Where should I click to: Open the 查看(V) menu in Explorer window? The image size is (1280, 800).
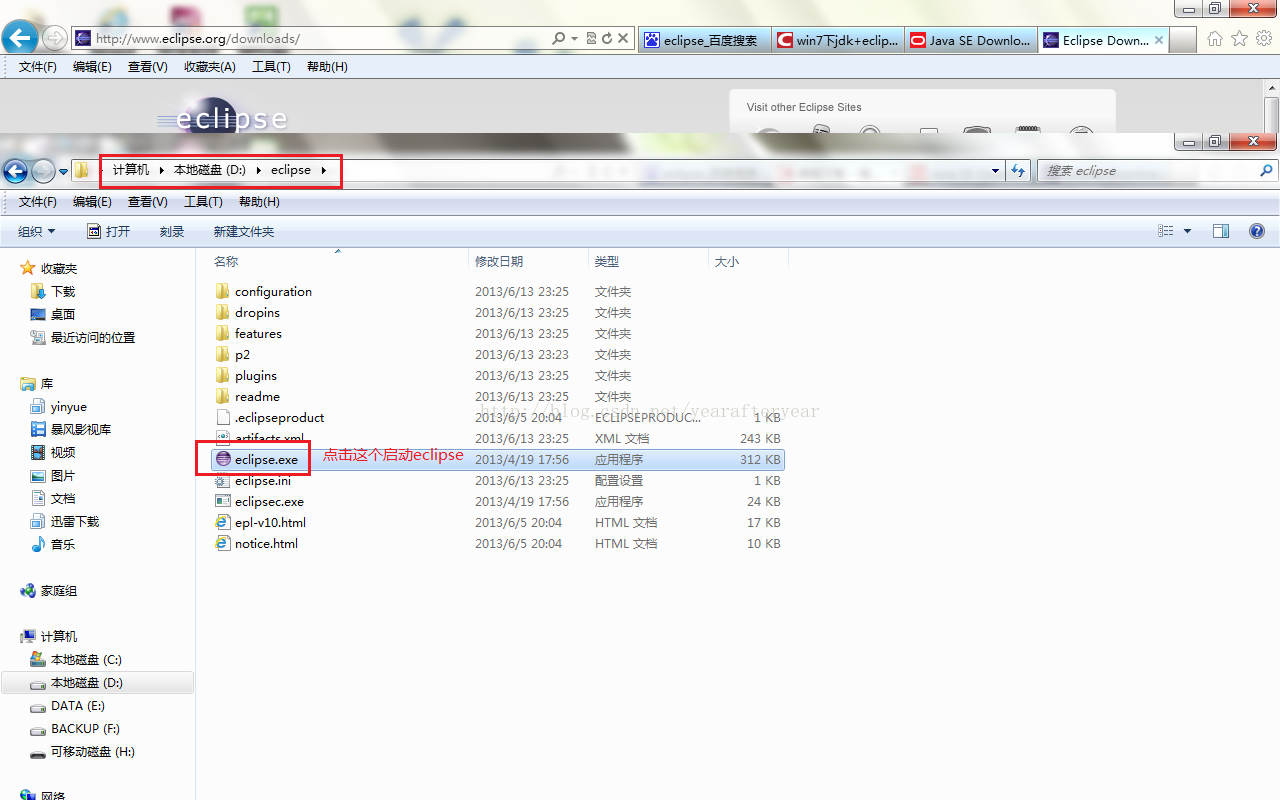pyautogui.click(x=147, y=202)
